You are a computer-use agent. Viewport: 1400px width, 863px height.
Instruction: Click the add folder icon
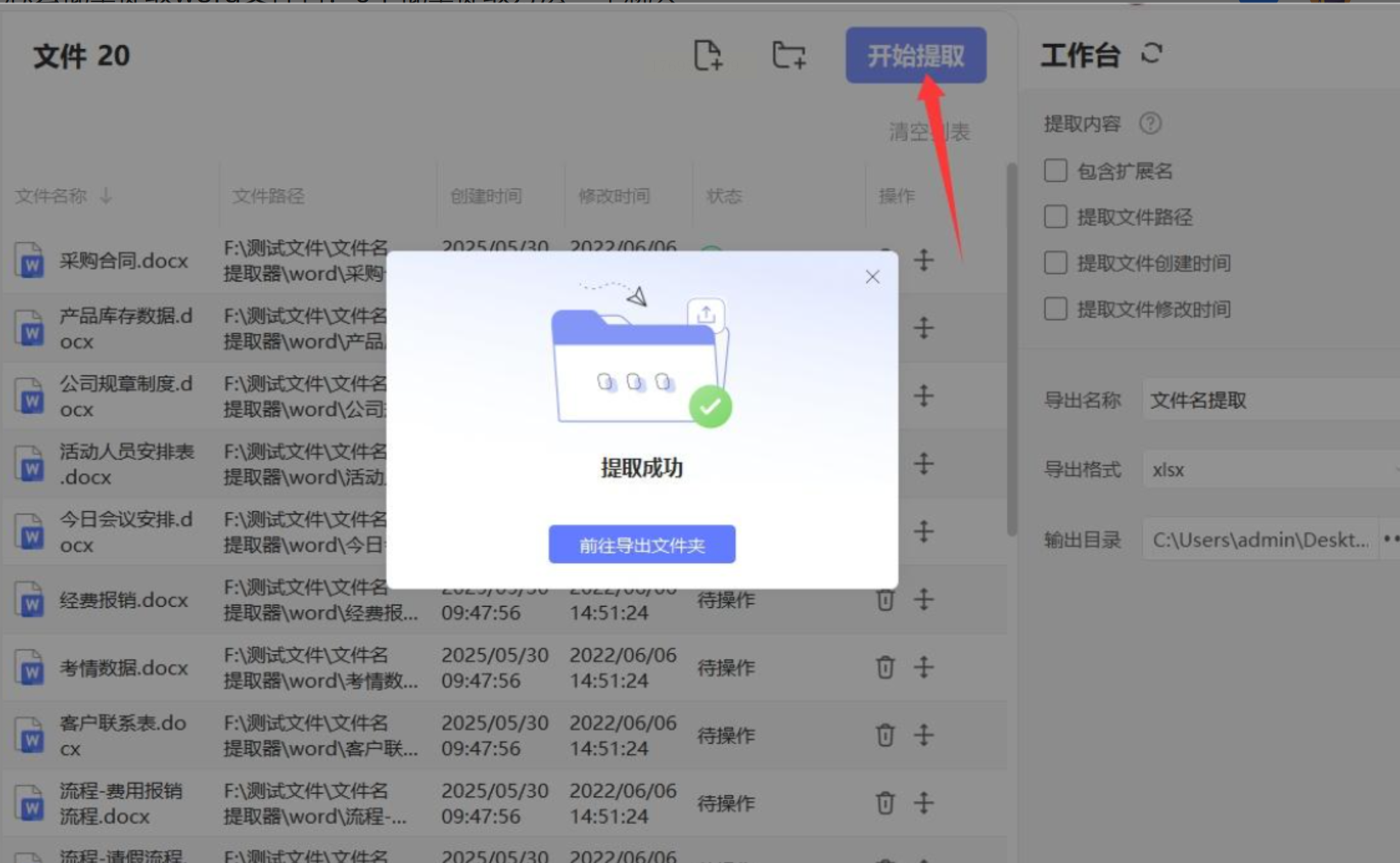pyautogui.click(x=788, y=55)
